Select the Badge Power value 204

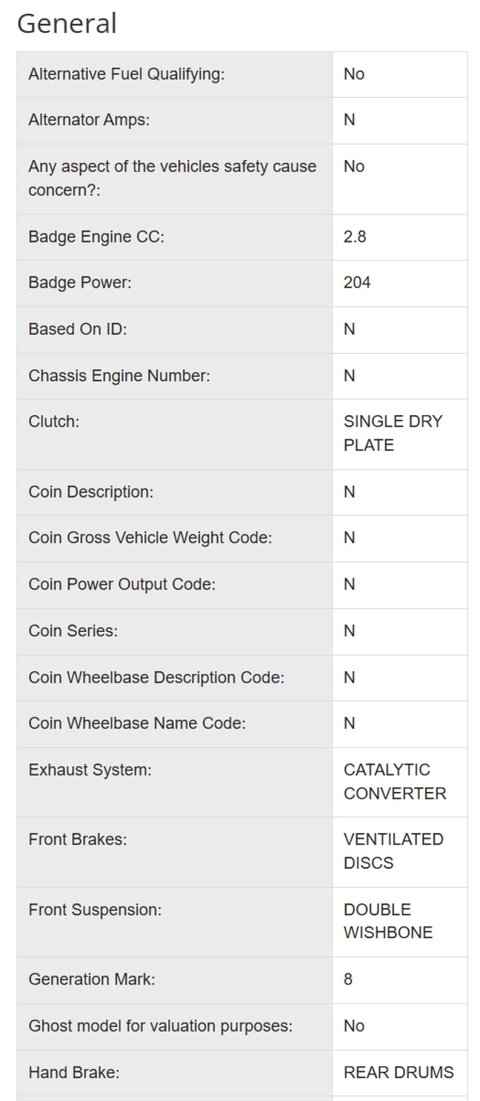(x=357, y=283)
